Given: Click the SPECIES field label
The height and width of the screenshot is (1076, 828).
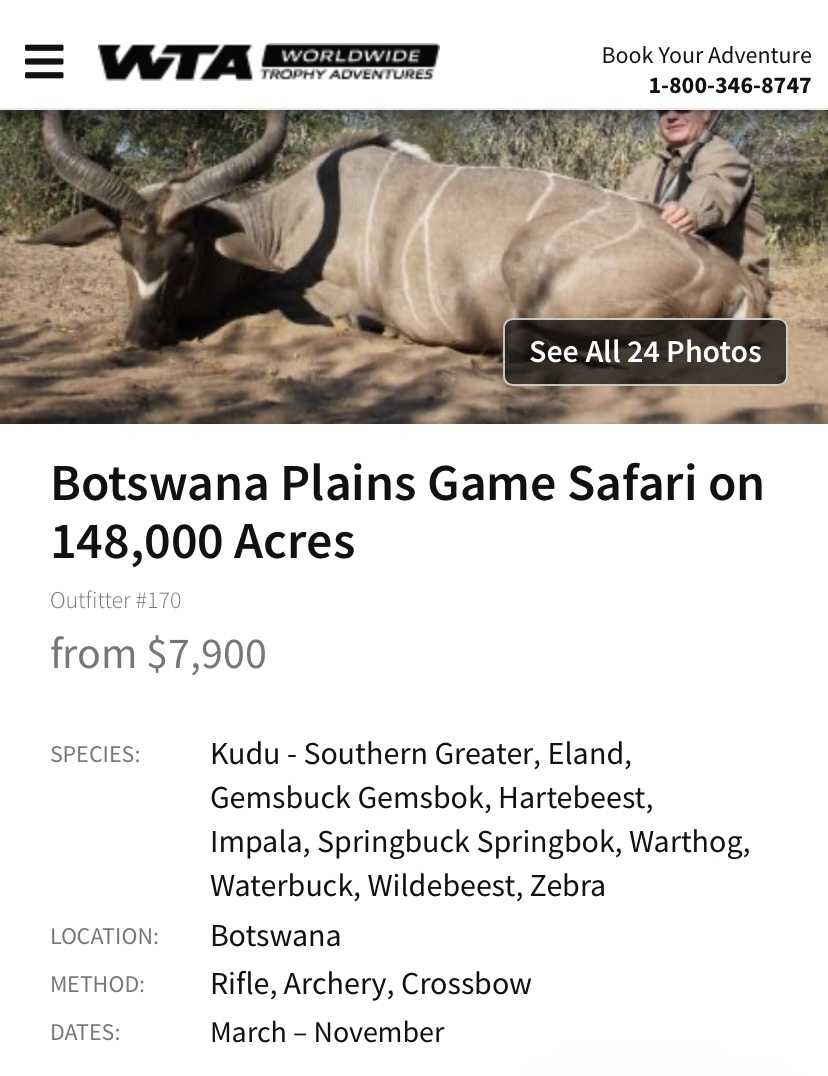Looking at the screenshot, I should tap(95, 755).
